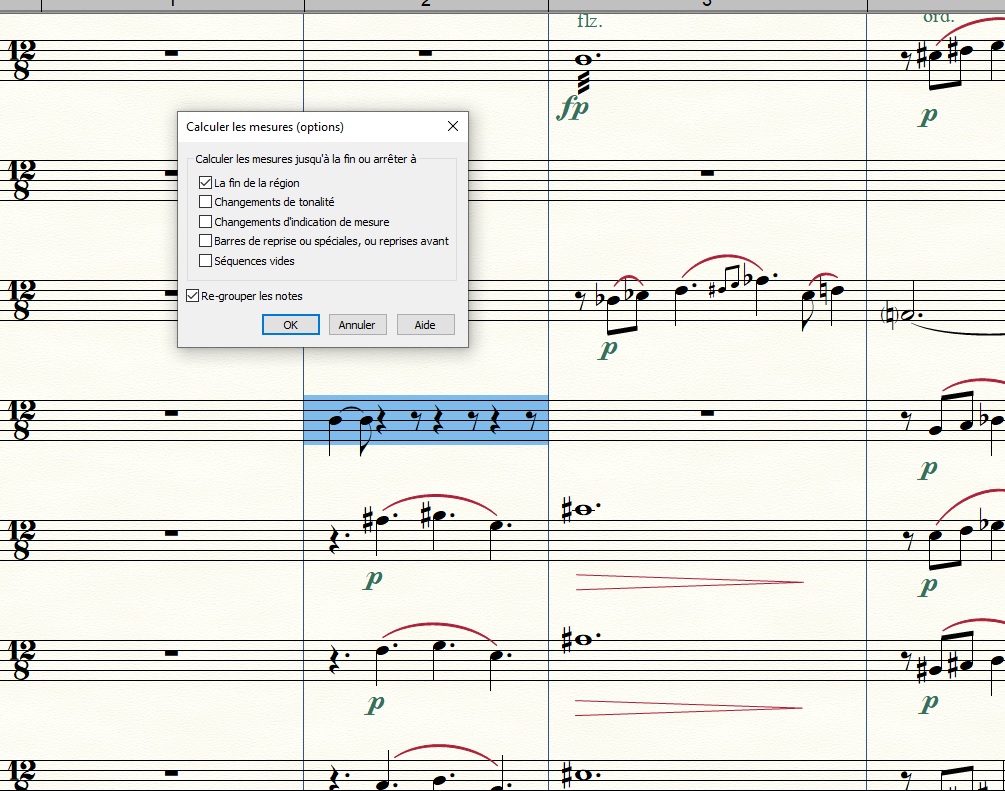The height and width of the screenshot is (791, 1005).
Task: Click the whole rest in top staff measure 2
Action: (425, 52)
